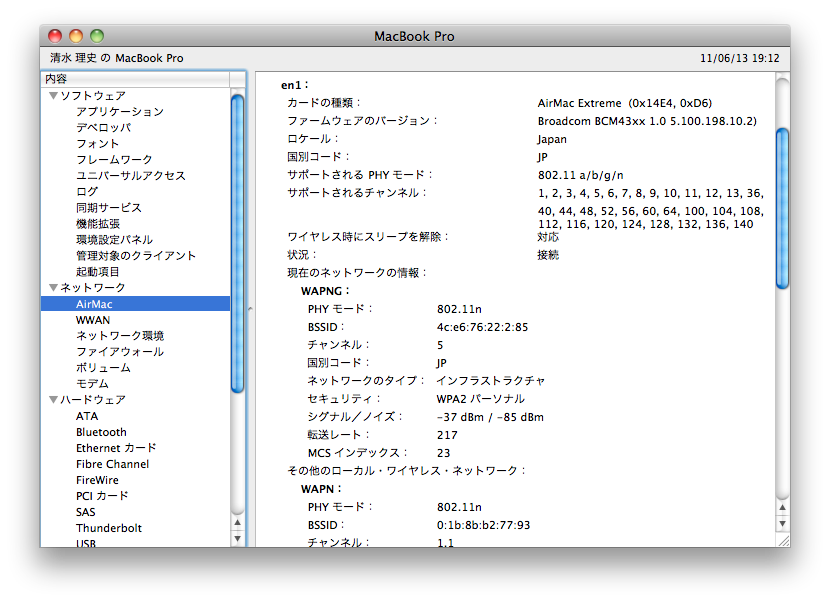Viewport: 830px width, 602px height.
Task: Collapse the ソフトウェア section triangle
Action: pos(53,96)
